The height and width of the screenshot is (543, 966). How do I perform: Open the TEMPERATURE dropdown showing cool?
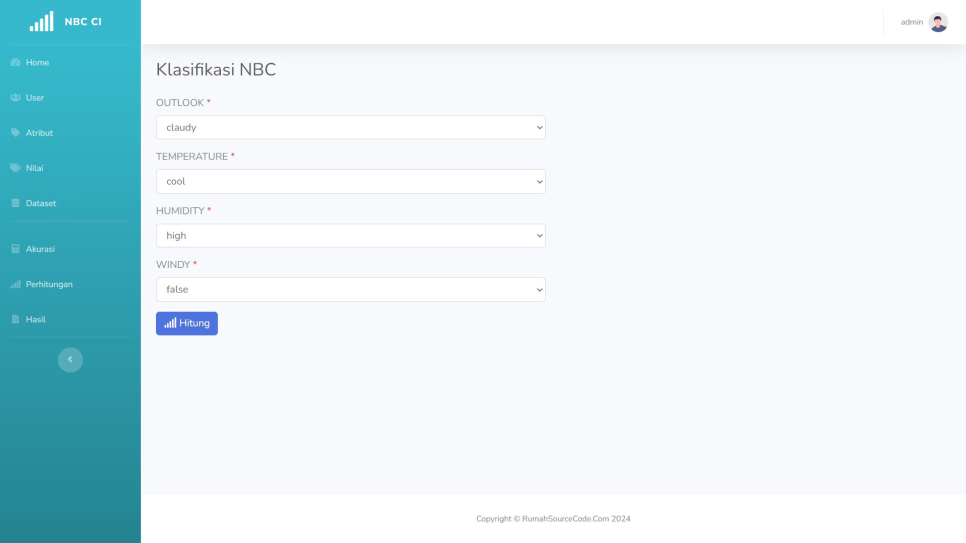(x=351, y=181)
